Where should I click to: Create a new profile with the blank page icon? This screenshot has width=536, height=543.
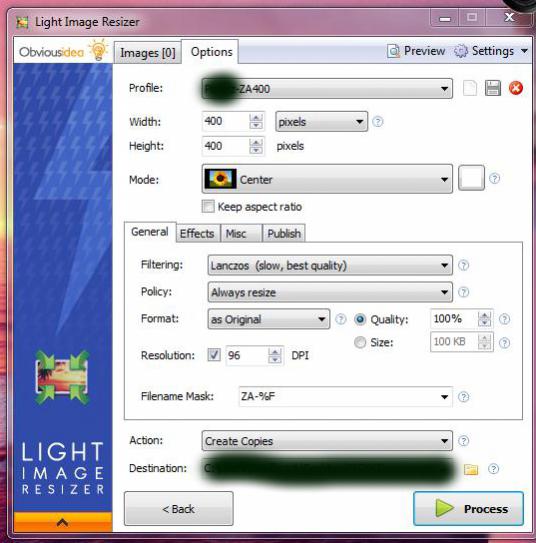point(470,88)
